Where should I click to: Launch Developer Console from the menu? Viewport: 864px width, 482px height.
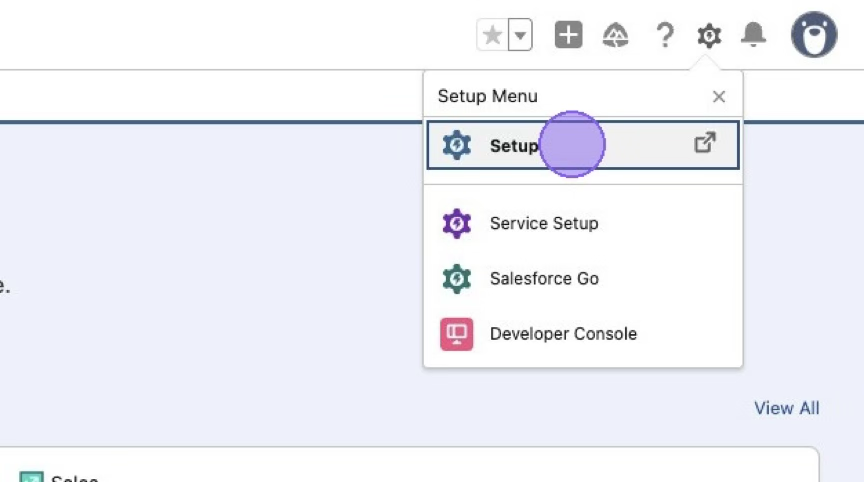tap(563, 334)
